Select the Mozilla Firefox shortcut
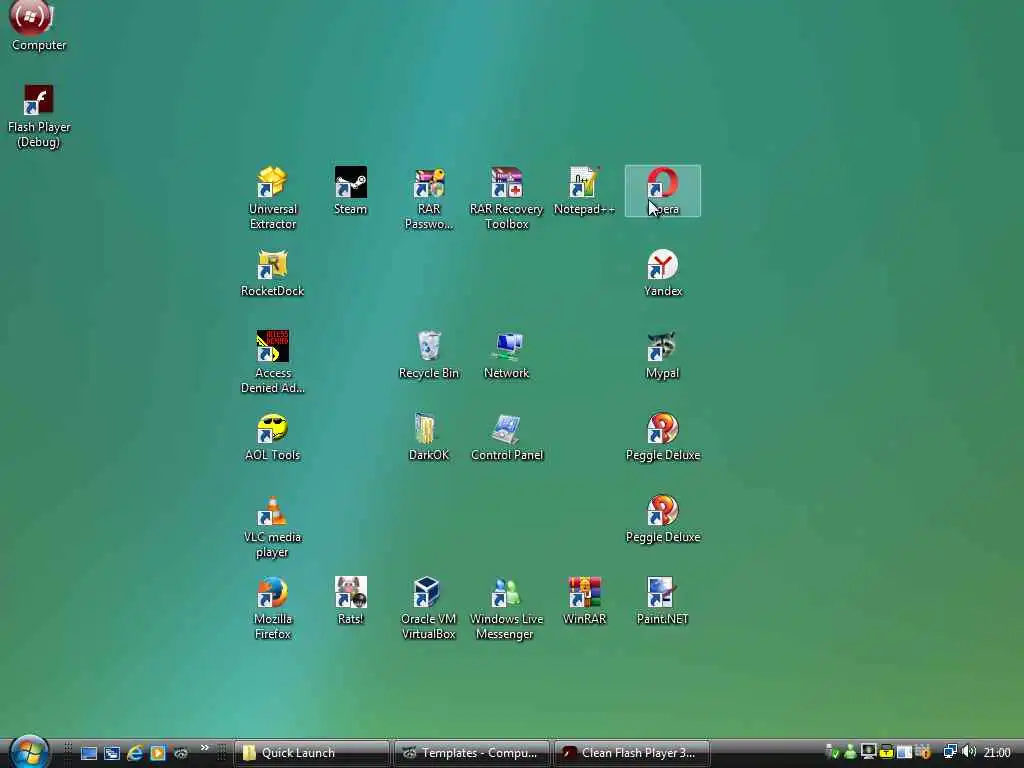The height and width of the screenshot is (768, 1024). pos(272,608)
